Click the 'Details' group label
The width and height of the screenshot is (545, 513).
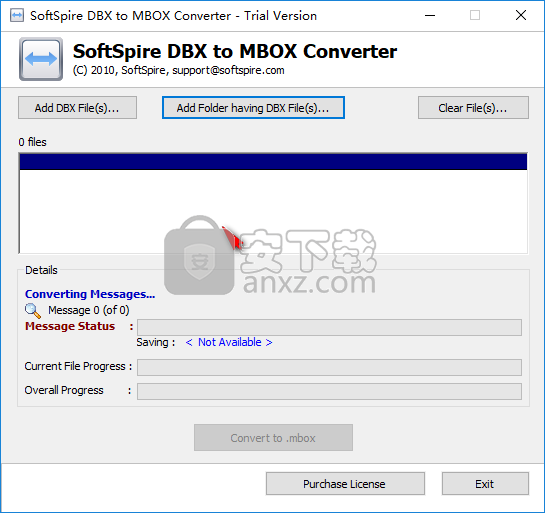41,270
